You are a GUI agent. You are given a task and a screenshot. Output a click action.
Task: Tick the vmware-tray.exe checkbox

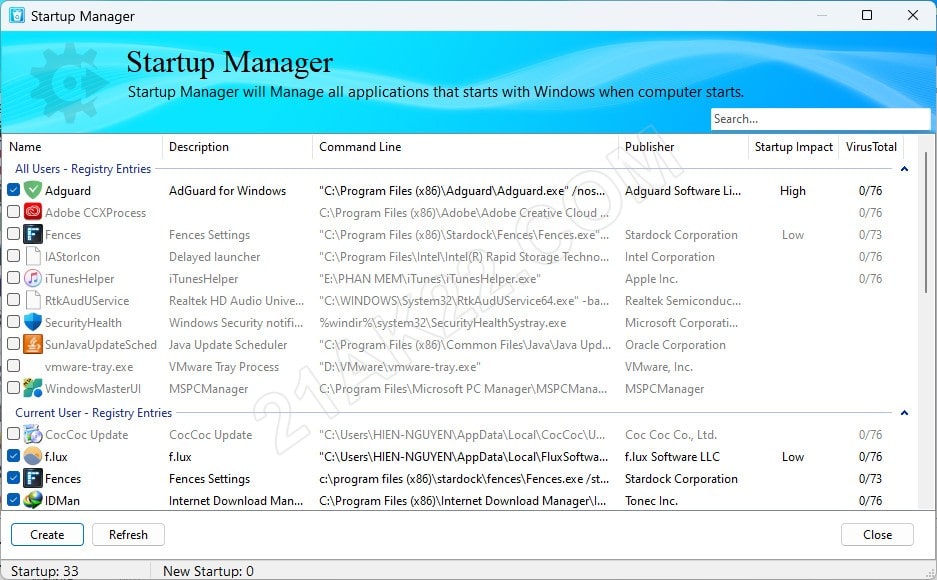coord(13,366)
